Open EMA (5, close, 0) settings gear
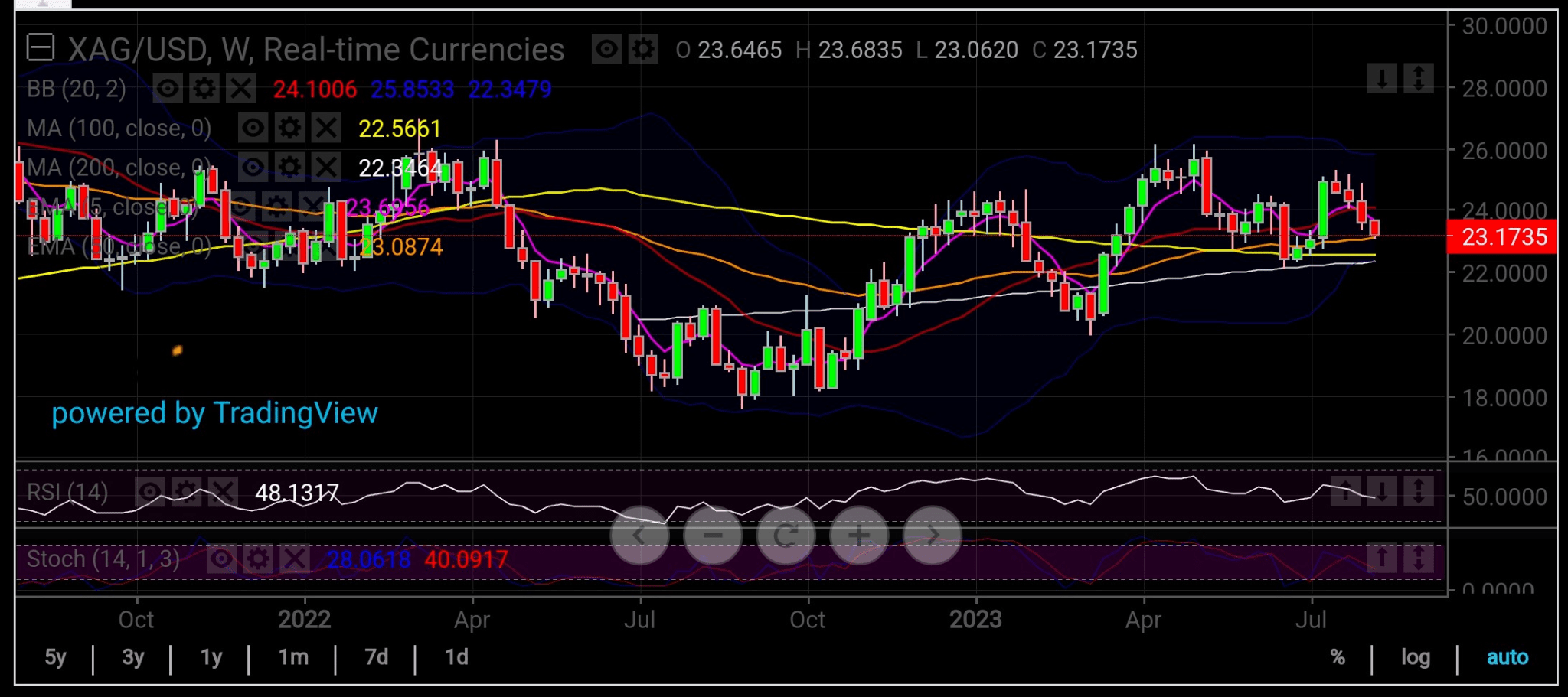The height and width of the screenshot is (697, 1568). pyautogui.click(x=276, y=207)
